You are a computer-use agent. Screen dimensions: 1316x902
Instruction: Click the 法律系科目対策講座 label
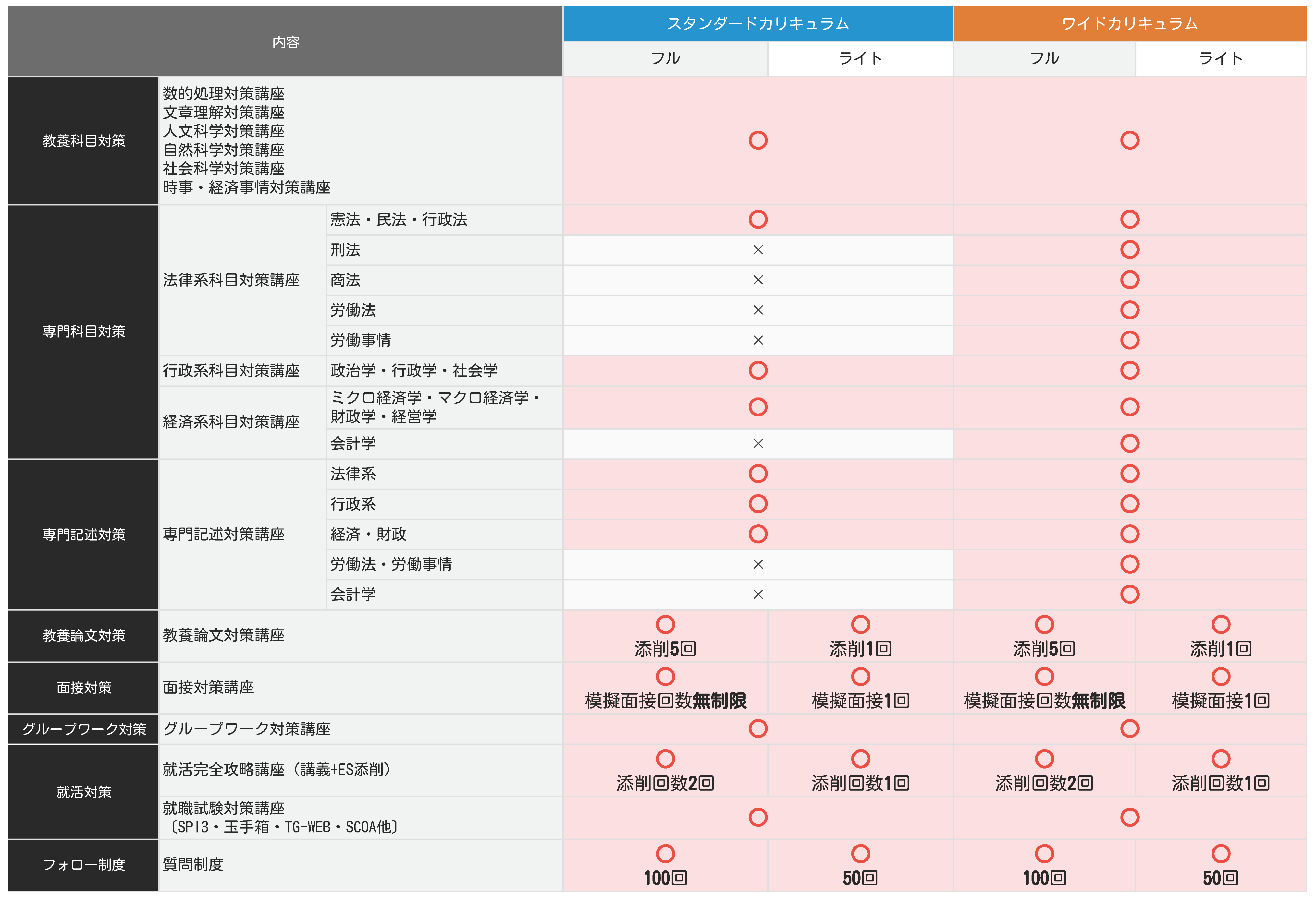point(231,280)
